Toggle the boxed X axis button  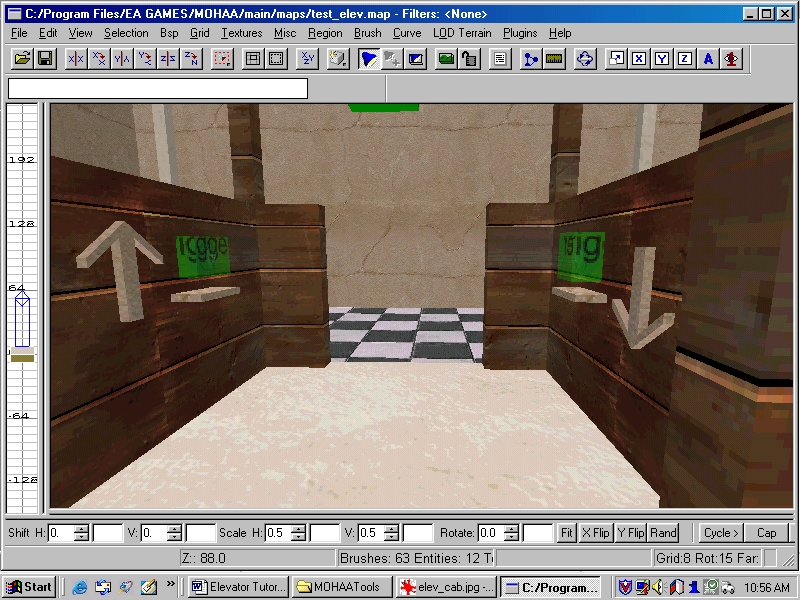pos(639,59)
